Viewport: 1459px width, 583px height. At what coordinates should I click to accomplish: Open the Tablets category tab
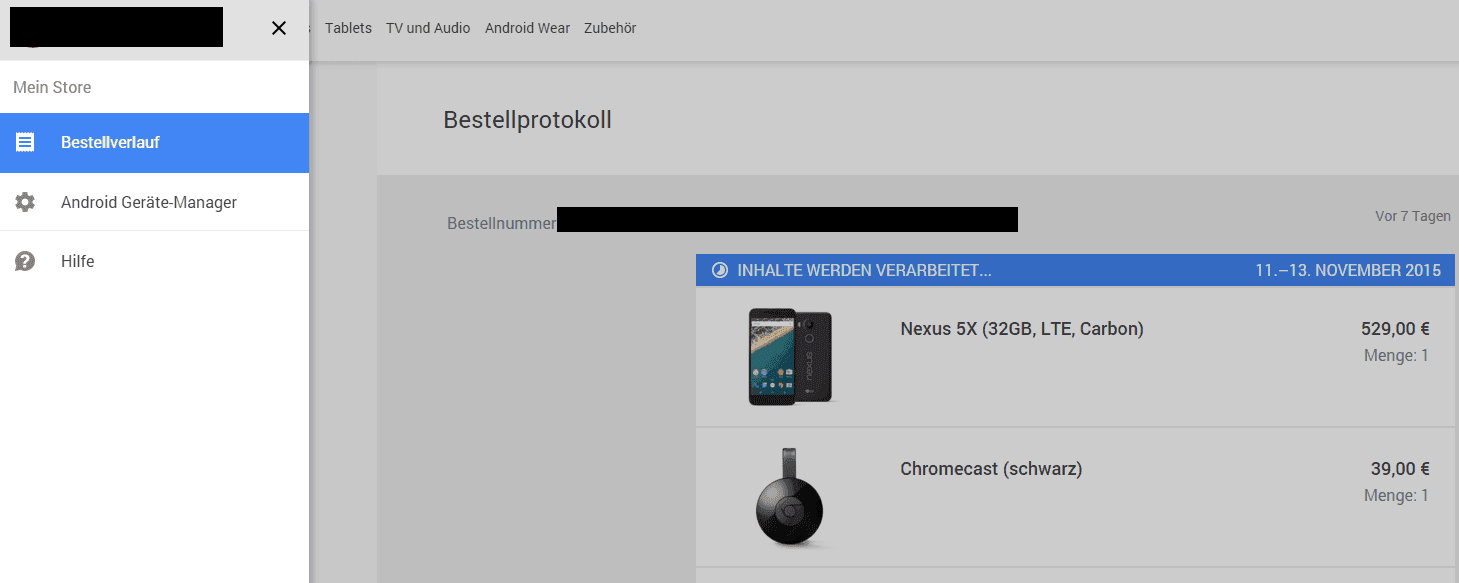coord(348,28)
